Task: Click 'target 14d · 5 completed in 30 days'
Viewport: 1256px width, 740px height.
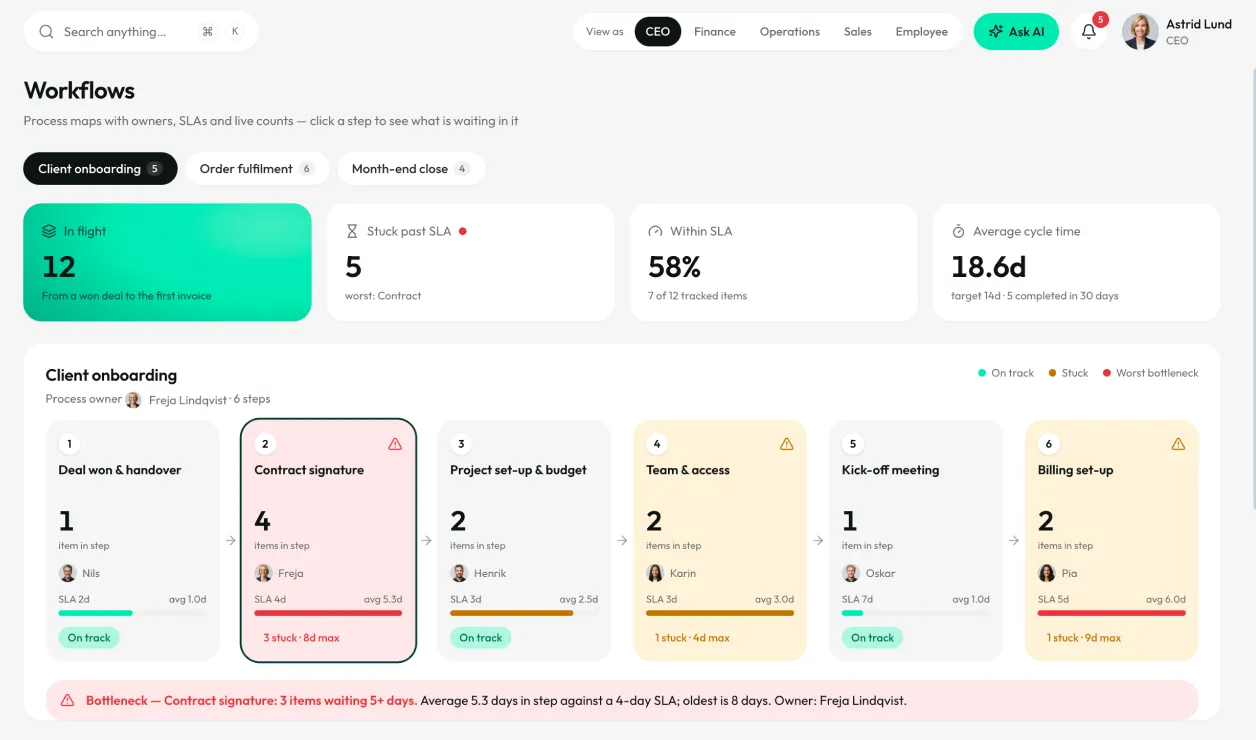Action: (x=1035, y=296)
